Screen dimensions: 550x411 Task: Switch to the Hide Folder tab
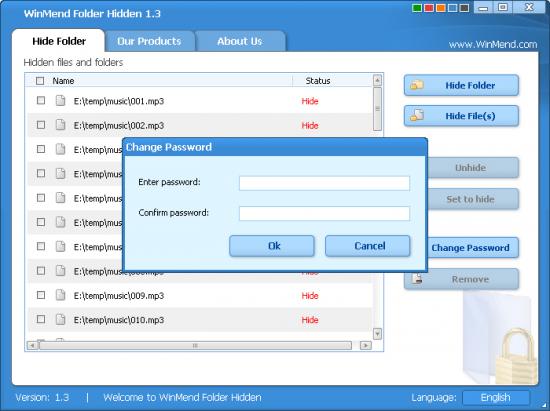59,41
